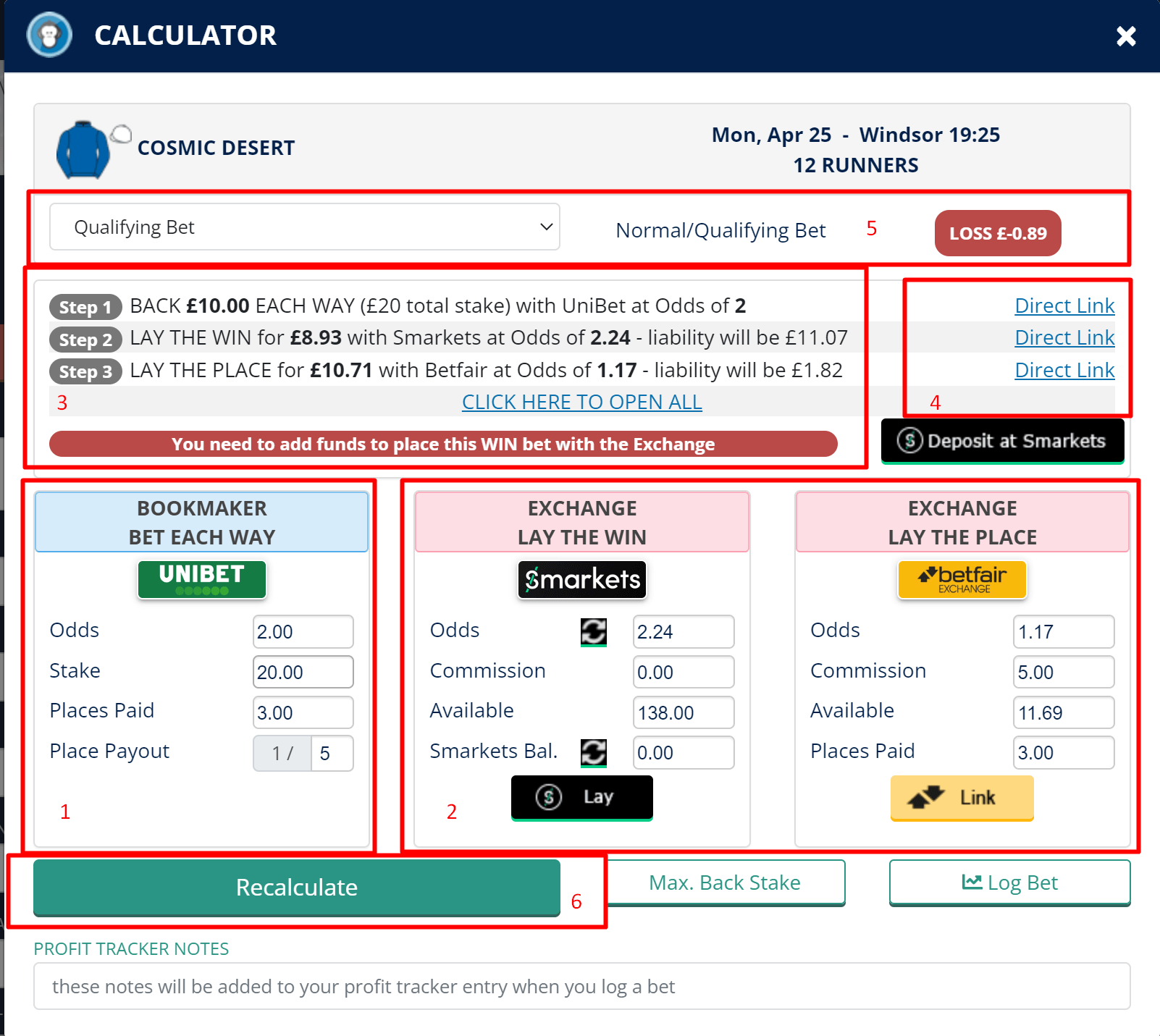Open the Qualifying Bet dropdown
The width and height of the screenshot is (1160, 1036).
click(x=304, y=227)
